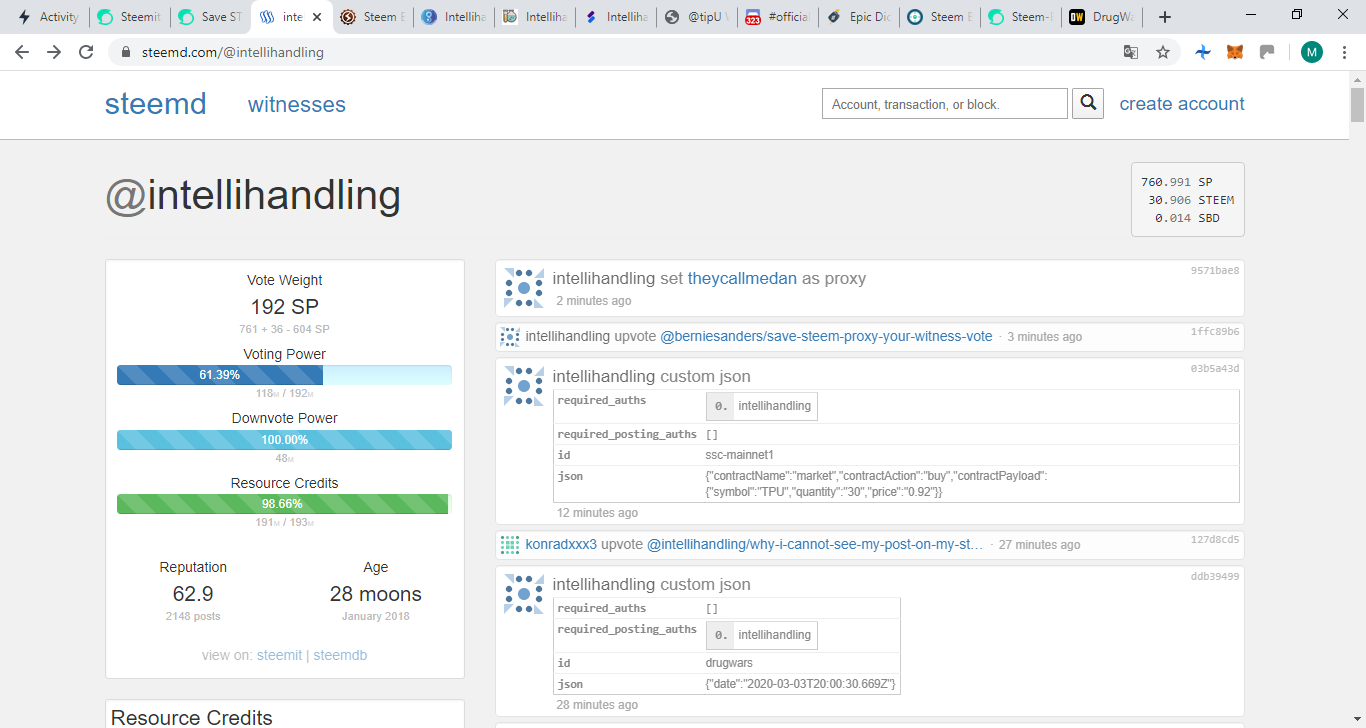View account on steemdb link

coord(340,655)
